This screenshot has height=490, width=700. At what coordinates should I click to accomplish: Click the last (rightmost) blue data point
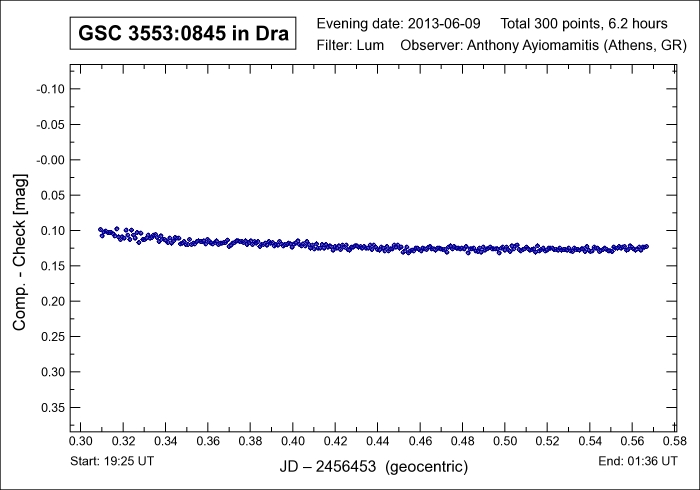pyautogui.click(x=646, y=246)
